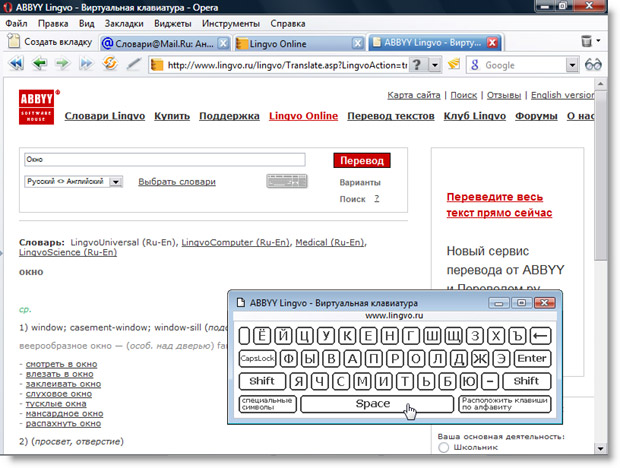Go back using the green left arrow
The width and height of the screenshot is (620, 468).
coord(40,64)
